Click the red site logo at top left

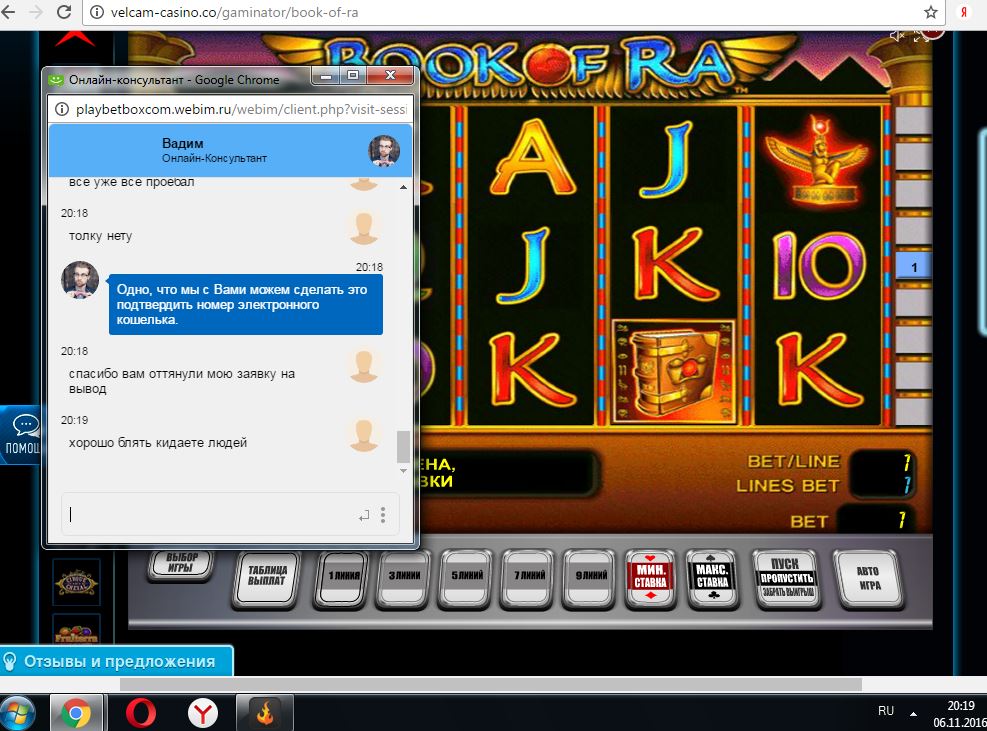point(75,39)
